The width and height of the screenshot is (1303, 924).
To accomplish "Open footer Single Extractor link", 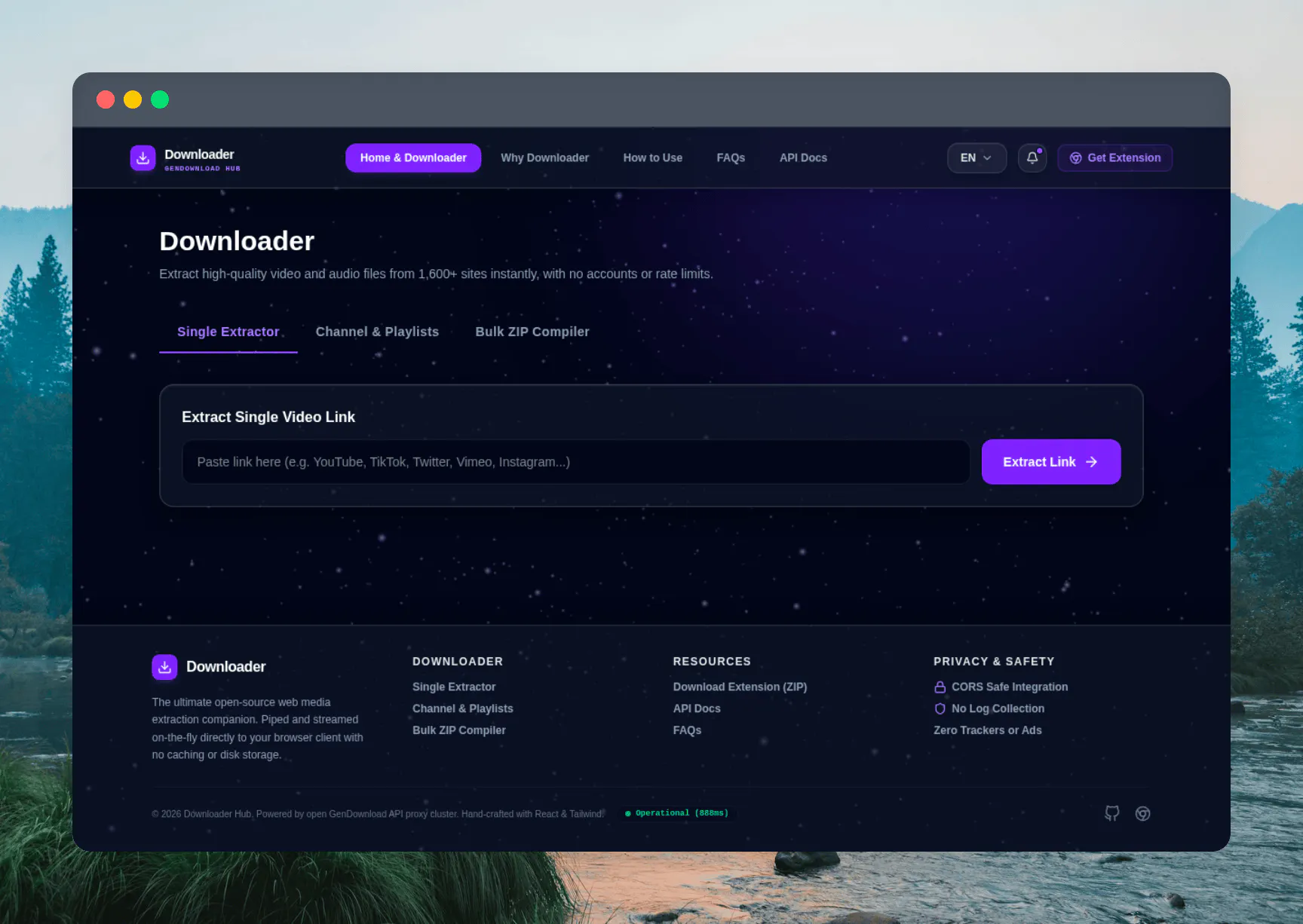I will tap(454, 687).
